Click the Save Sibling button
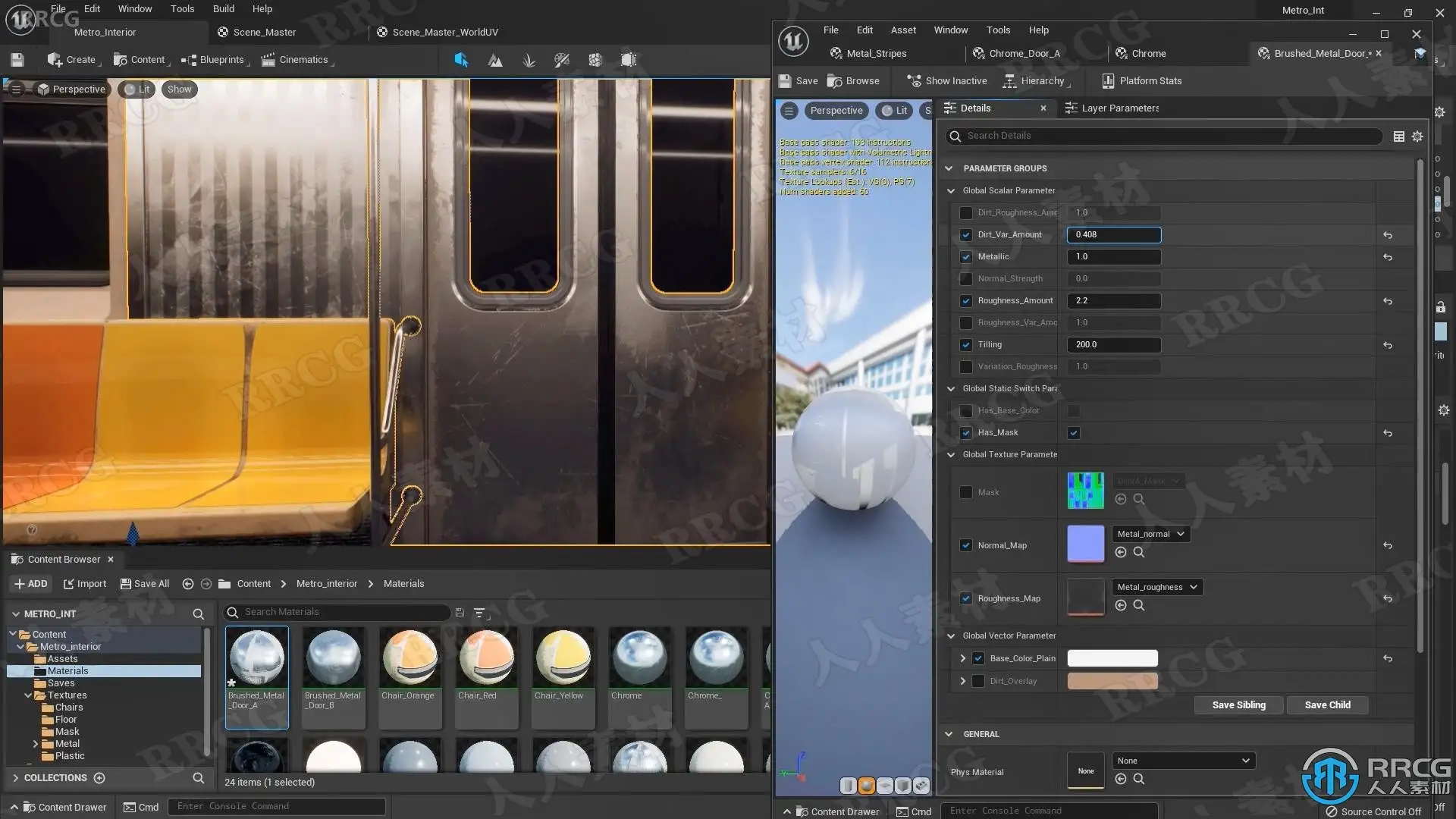Image resolution: width=1456 pixels, height=819 pixels. 1238,704
